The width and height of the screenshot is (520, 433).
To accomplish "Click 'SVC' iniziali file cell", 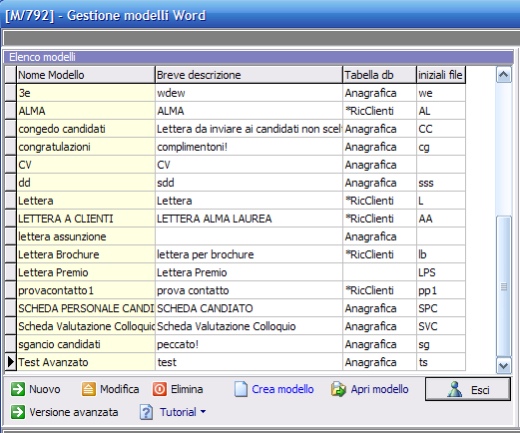I will point(441,326).
